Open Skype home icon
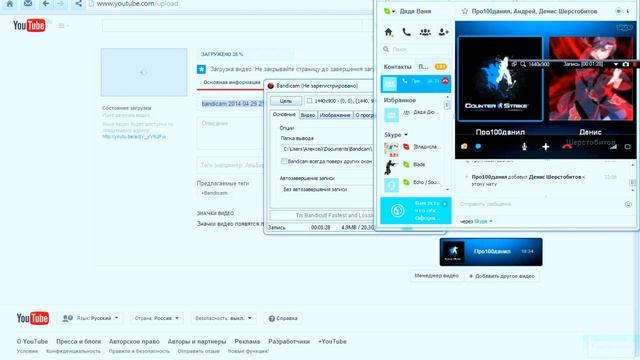The height and width of the screenshot is (360, 640). tap(389, 32)
